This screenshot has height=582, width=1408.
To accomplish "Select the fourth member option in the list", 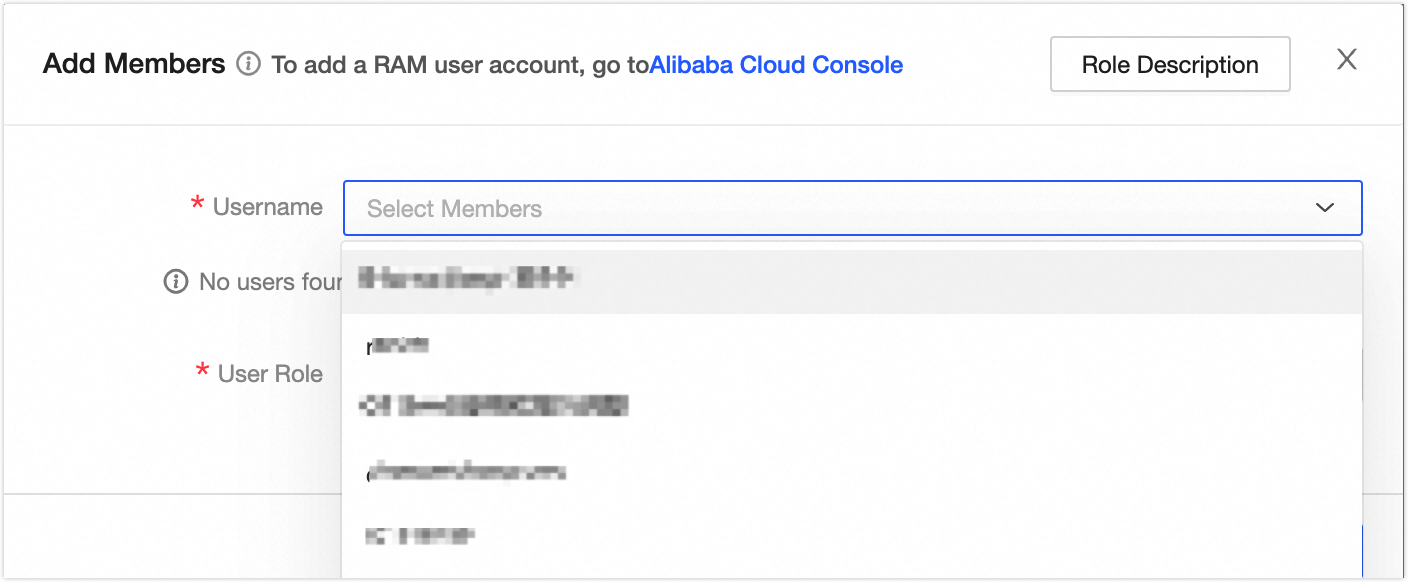I will (x=466, y=471).
